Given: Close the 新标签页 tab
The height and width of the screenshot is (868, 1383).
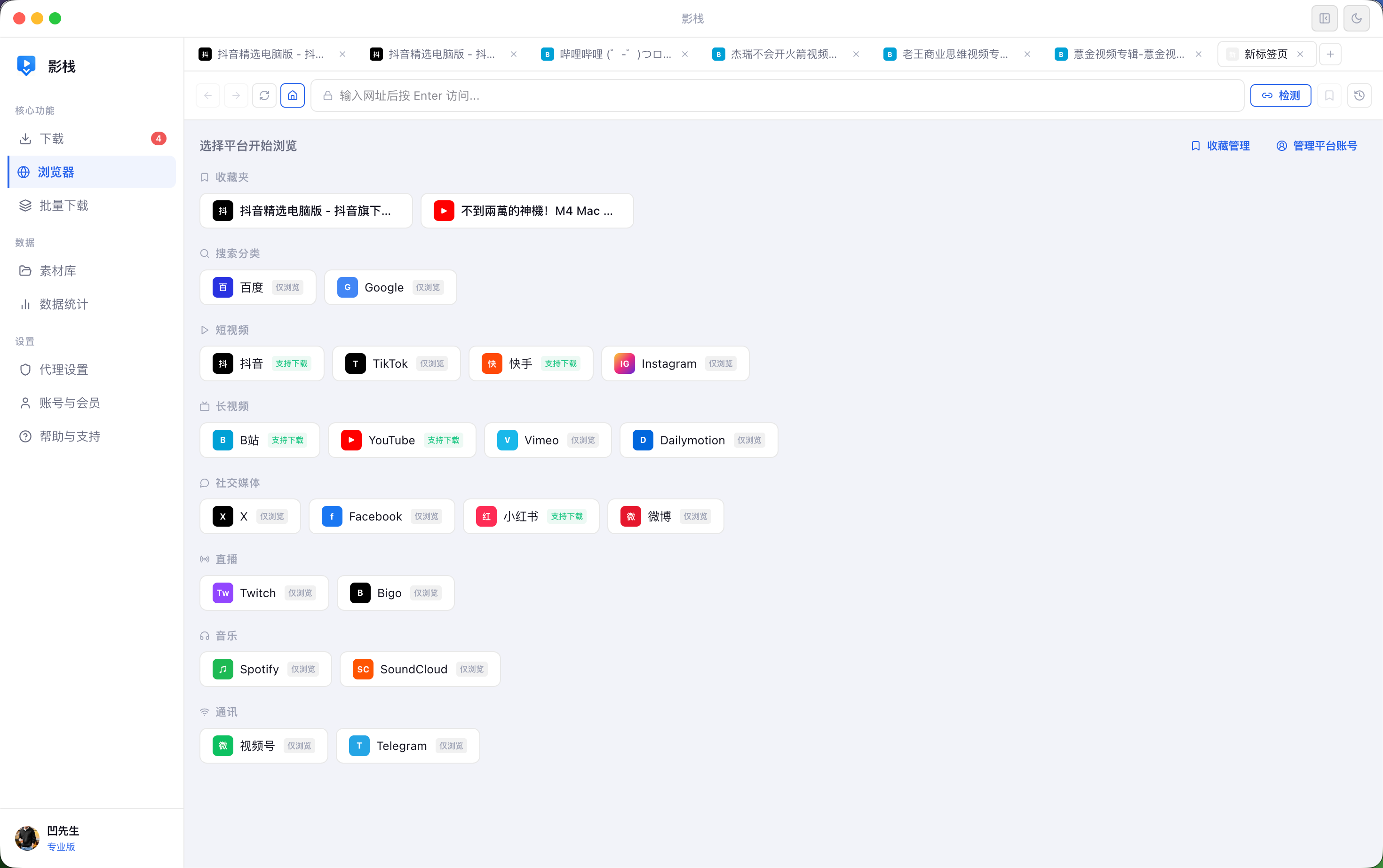Looking at the screenshot, I should (1300, 54).
